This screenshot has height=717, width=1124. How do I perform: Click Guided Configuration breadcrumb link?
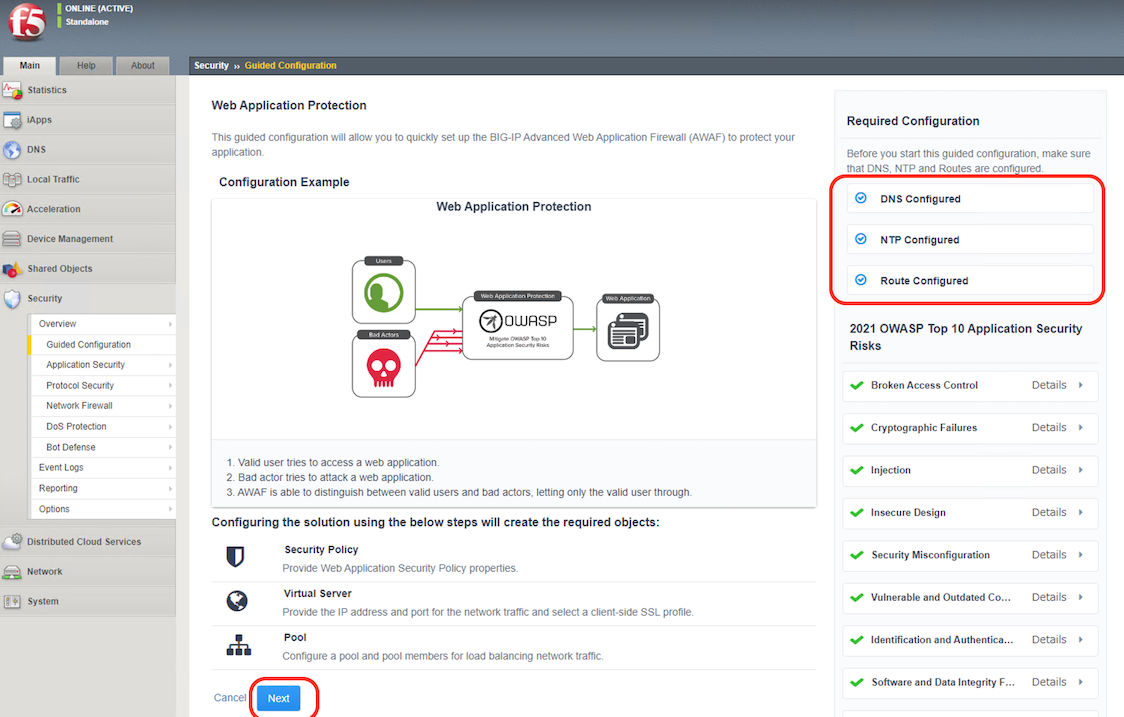pos(290,65)
